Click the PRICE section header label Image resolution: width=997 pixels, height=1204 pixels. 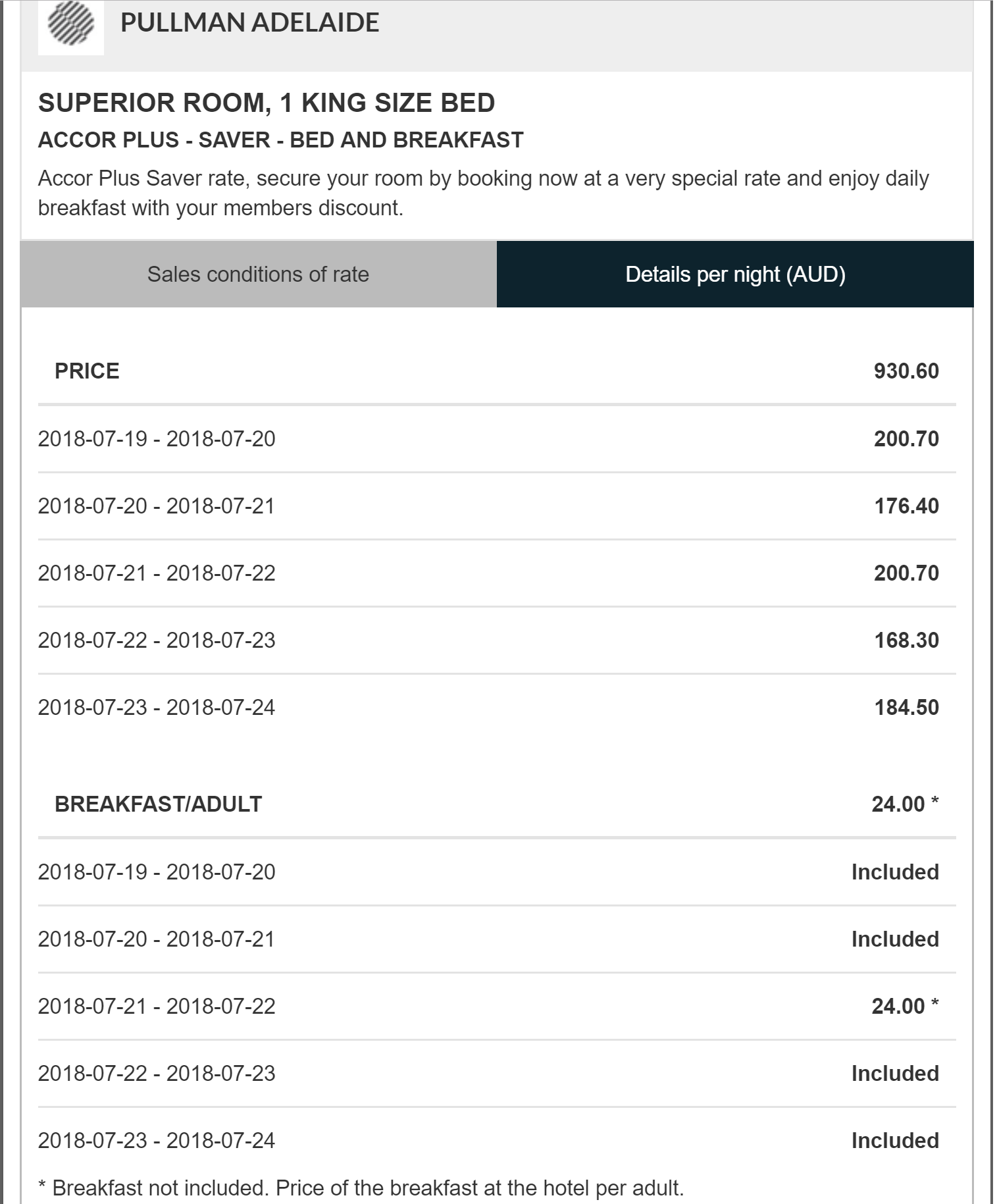(87, 371)
